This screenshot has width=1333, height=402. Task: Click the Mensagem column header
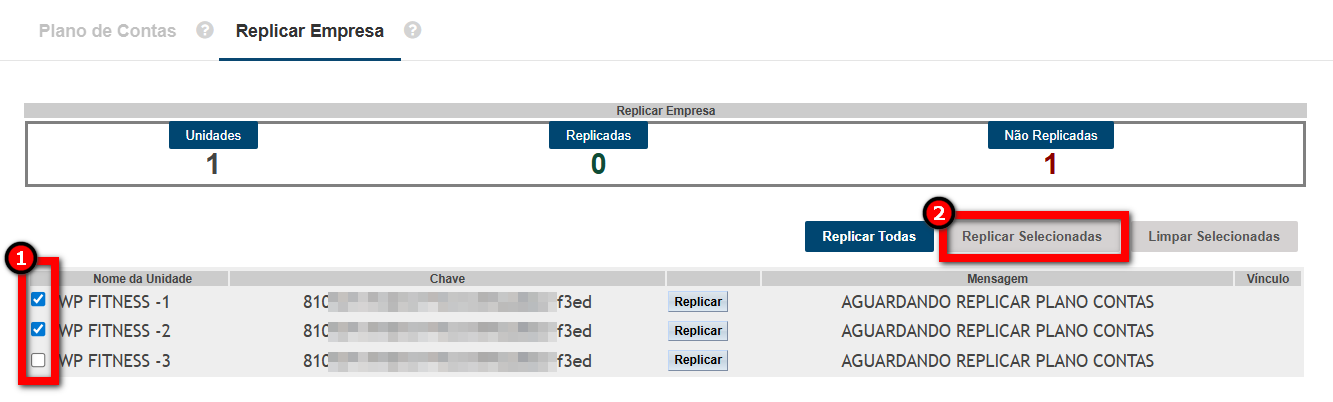[x=997, y=279]
